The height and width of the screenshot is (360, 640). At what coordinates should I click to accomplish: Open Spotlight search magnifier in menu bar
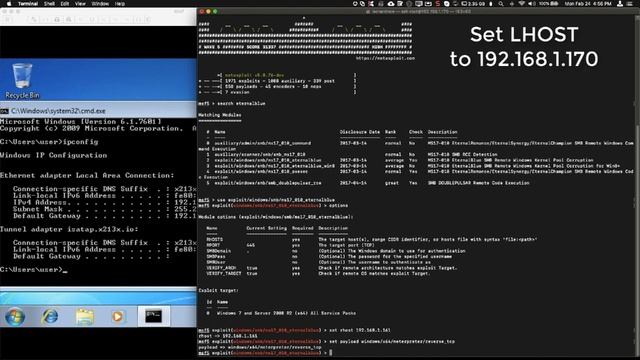click(x=501, y=4)
